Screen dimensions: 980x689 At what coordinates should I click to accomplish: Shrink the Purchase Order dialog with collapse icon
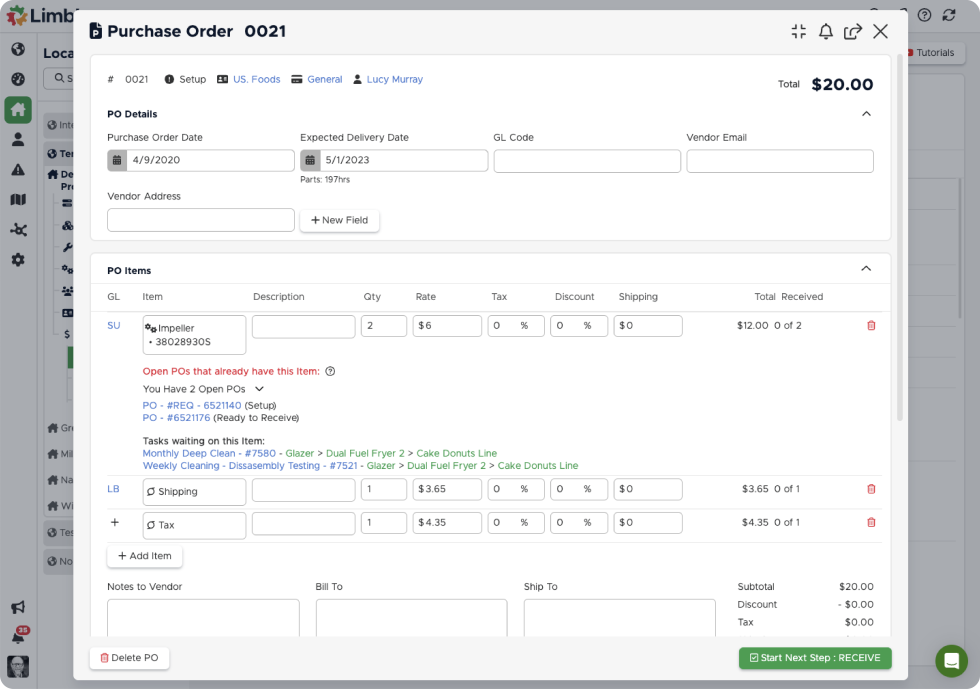[x=798, y=31]
